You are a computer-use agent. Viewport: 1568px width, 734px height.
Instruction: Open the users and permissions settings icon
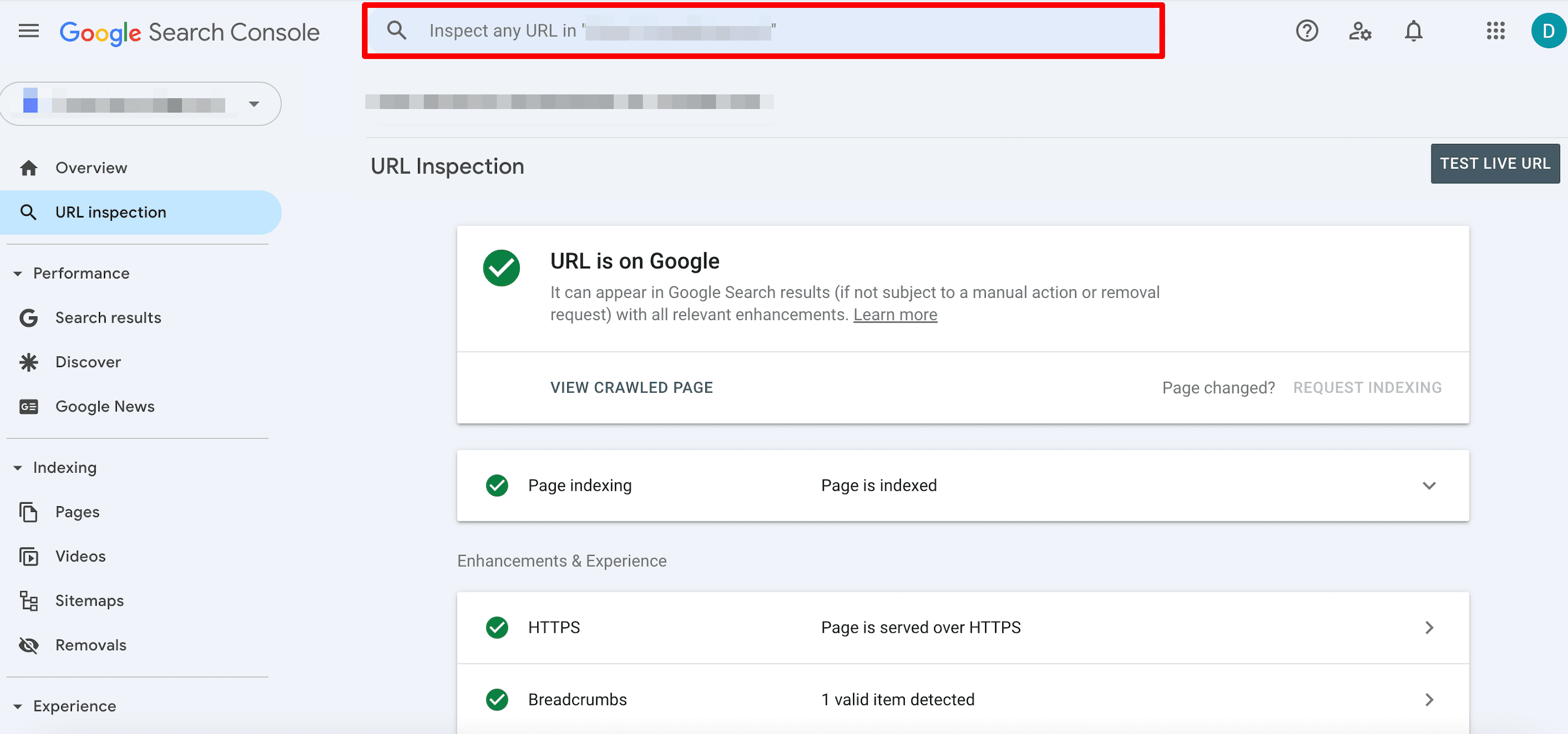coord(1360,31)
